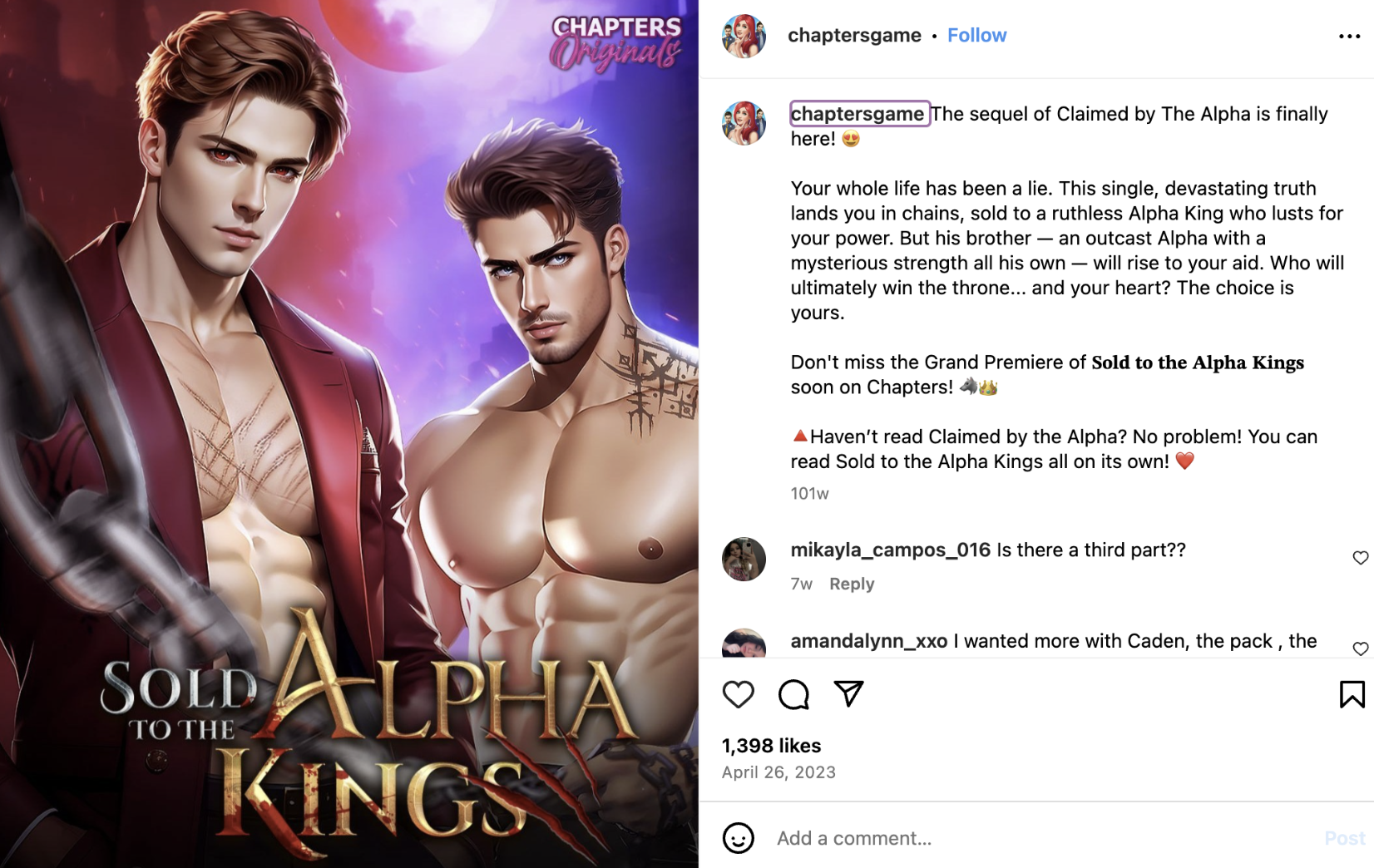Open mikayla_campos_016's username link
Viewport: 1374px width, 868px height.
click(x=890, y=550)
